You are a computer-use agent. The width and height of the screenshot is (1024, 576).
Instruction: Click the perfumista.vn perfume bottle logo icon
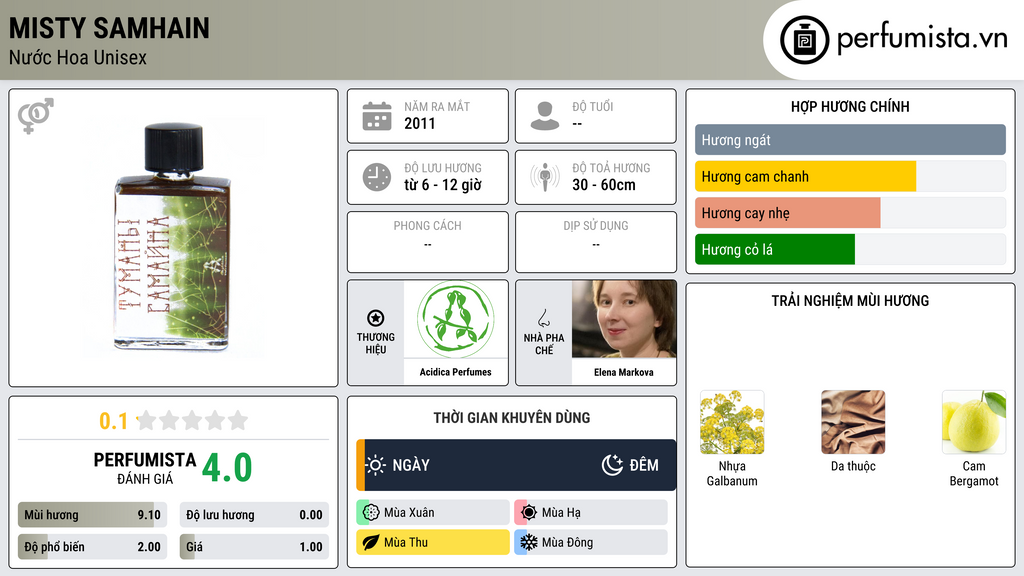point(804,40)
